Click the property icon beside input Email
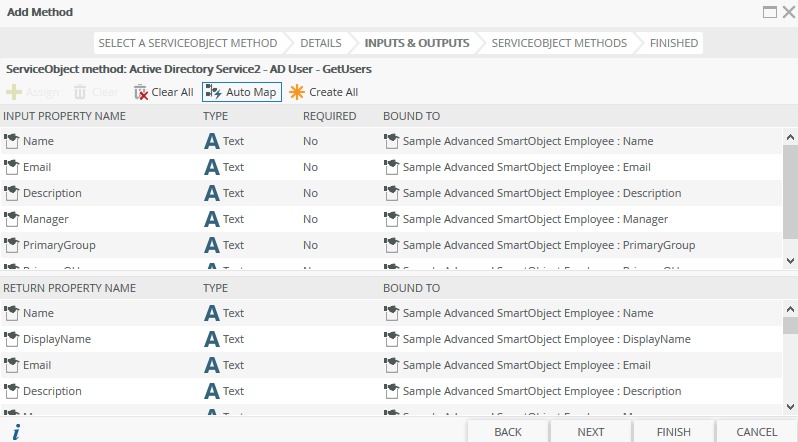Screen dimensions: 798x442 (11, 167)
